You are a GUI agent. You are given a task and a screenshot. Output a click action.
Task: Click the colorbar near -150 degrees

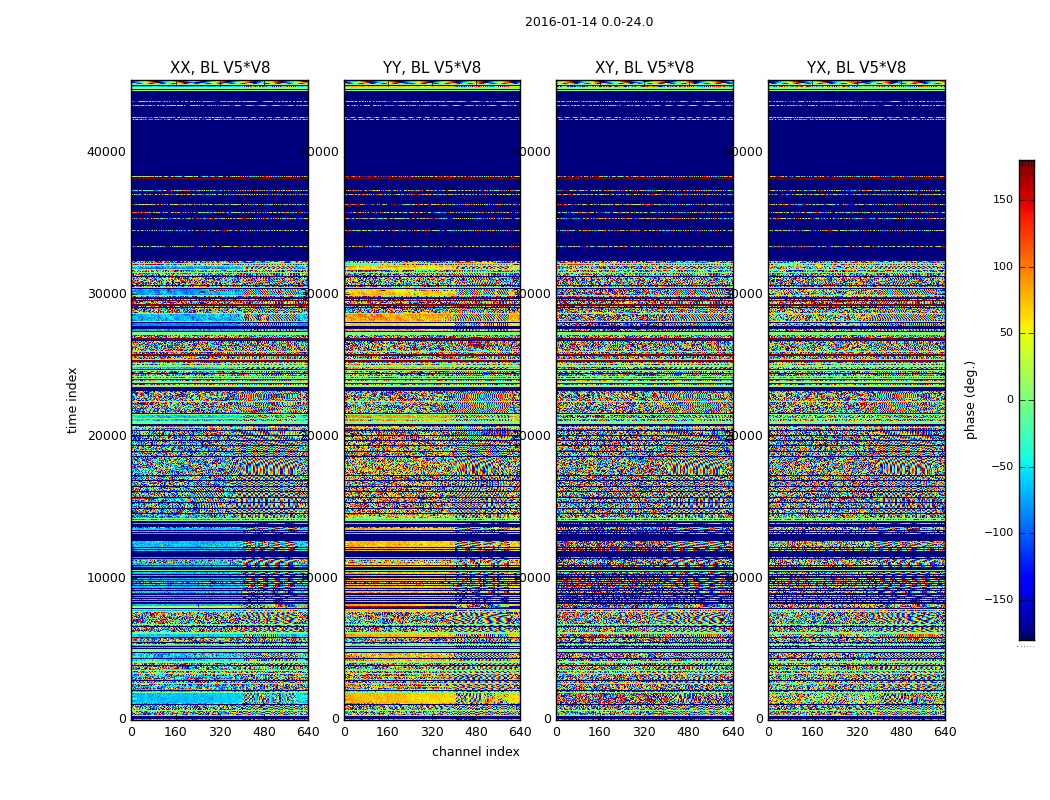[x=1027, y=599]
